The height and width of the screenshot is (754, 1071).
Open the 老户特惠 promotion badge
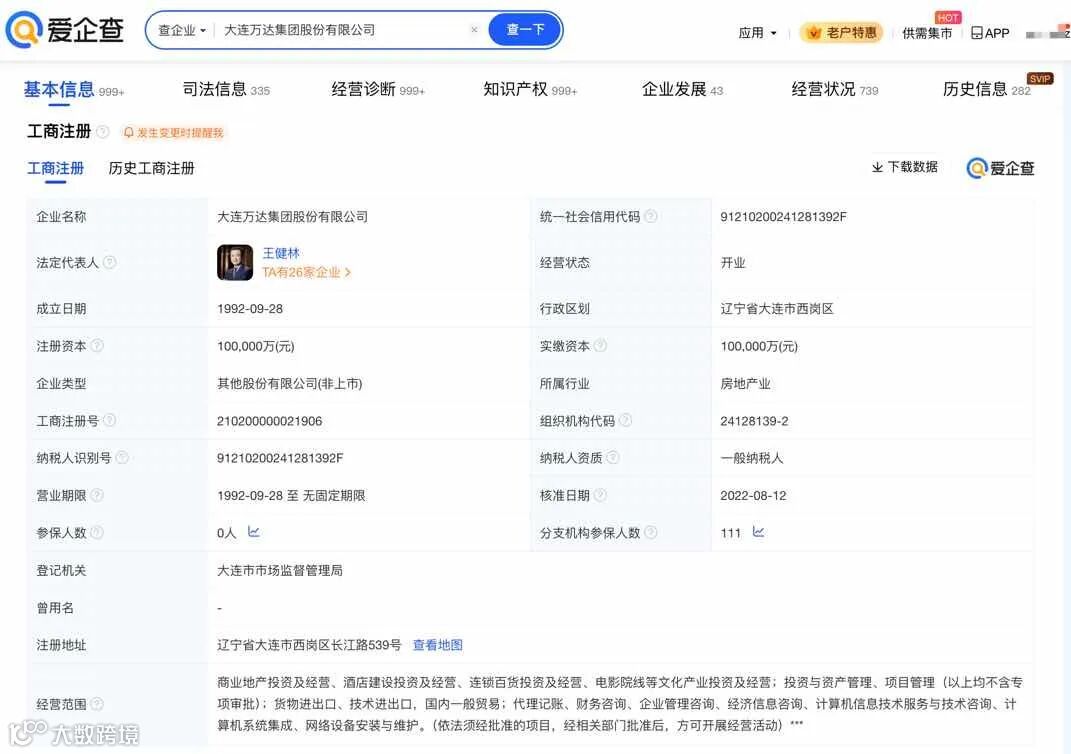(842, 32)
